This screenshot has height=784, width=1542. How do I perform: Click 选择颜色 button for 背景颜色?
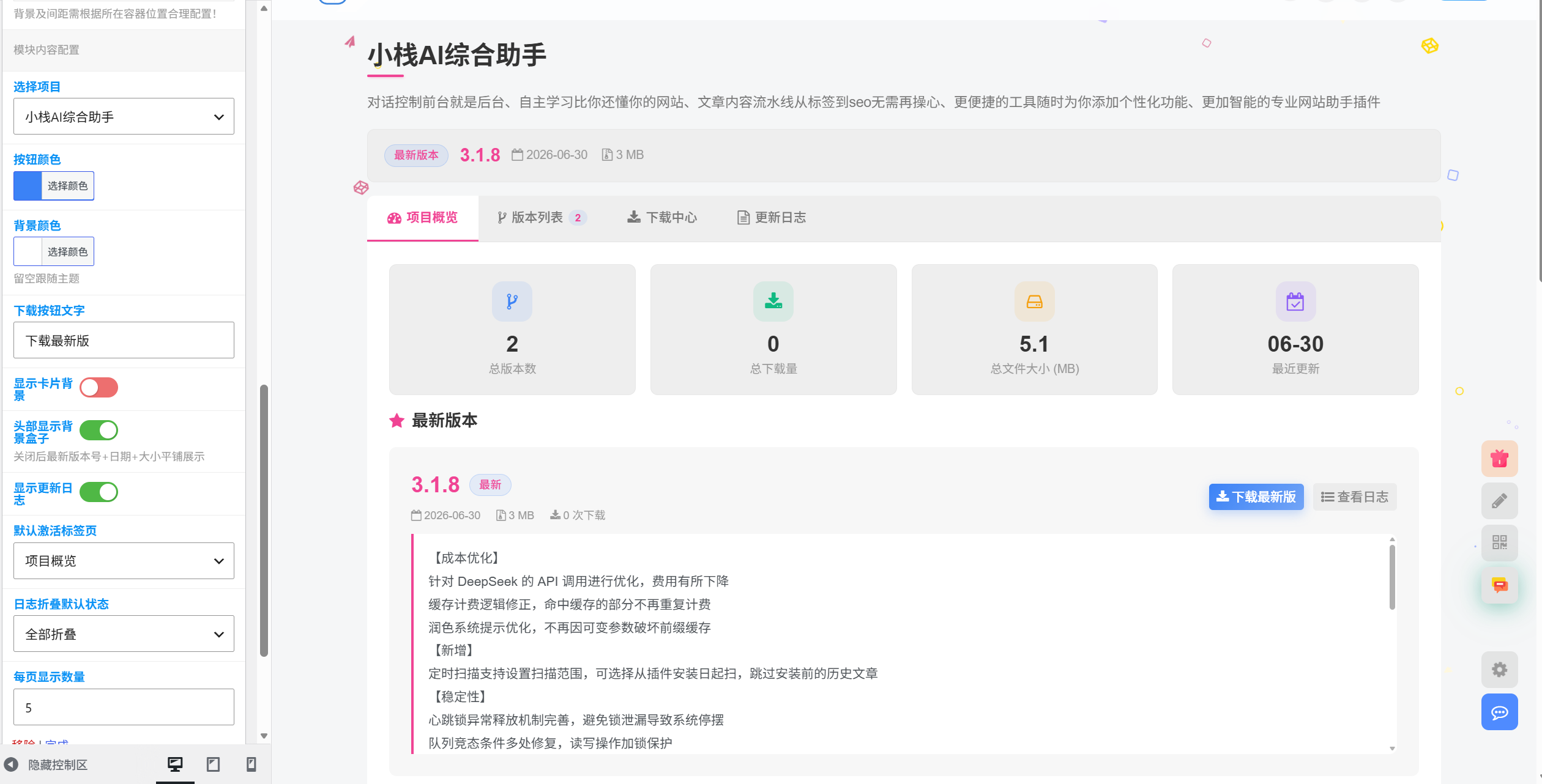pyautogui.click(x=67, y=251)
